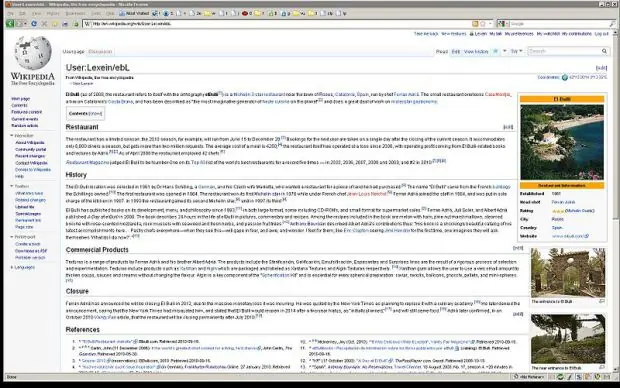This screenshot has height=388, width=620.
Task: Open the search engine selector dropdown
Action: click(x=502, y=24)
